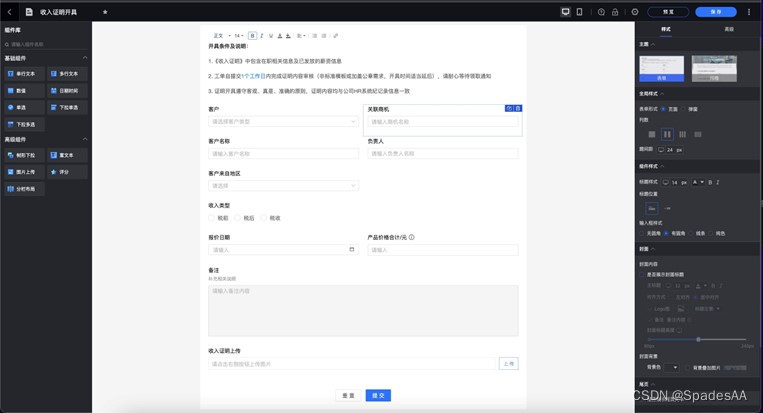This screenshot has width=763, height=413.
Task: Select 线条 input style radio
Action: (690, 233)
